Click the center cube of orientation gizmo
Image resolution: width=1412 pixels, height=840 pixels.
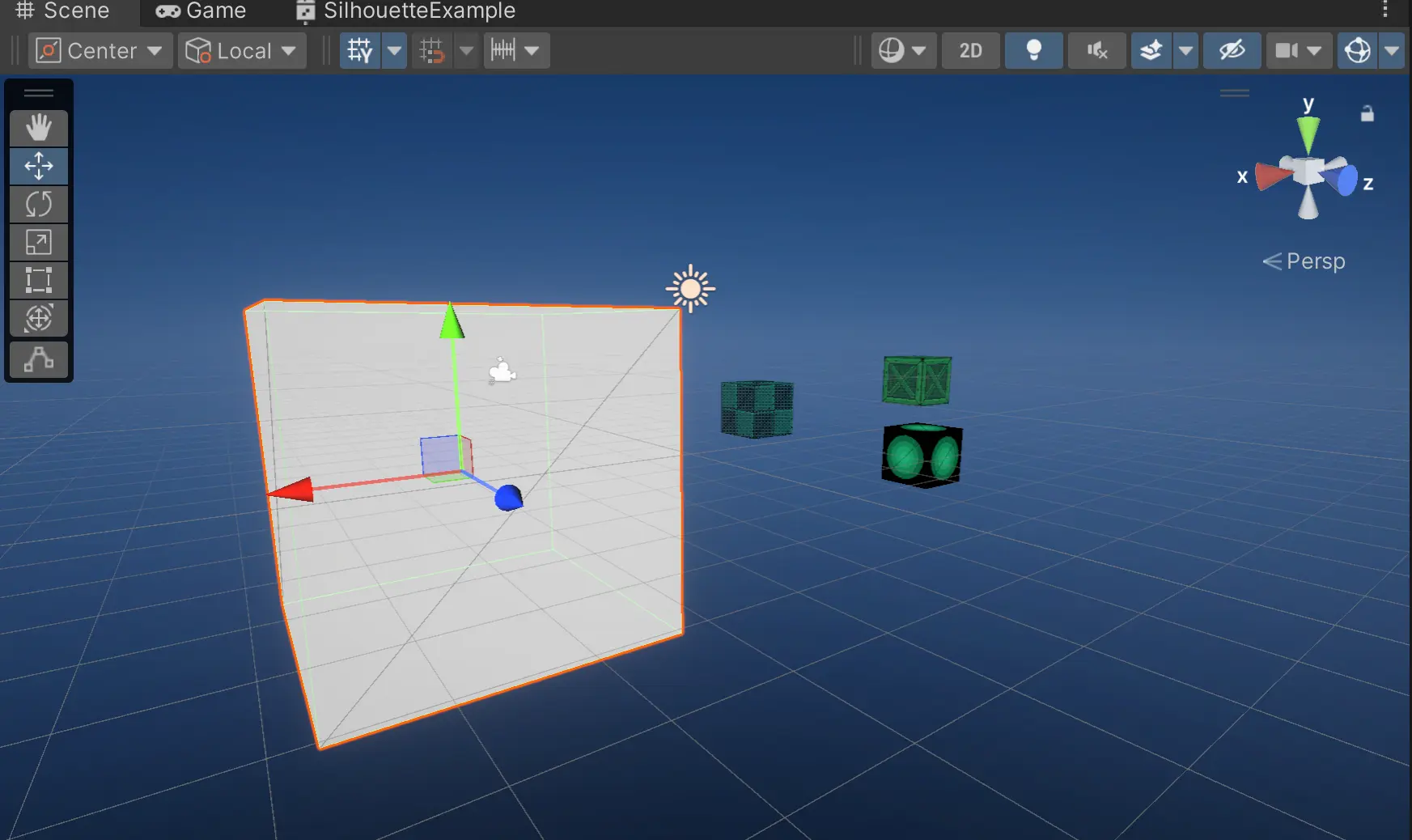1308,172
